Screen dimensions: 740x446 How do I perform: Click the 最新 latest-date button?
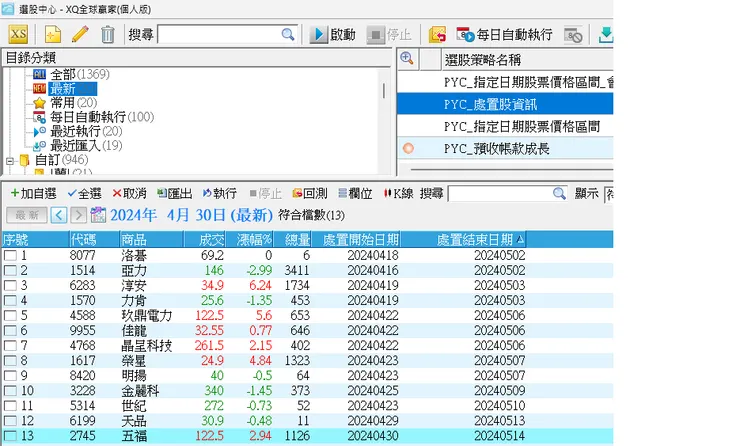27,215
